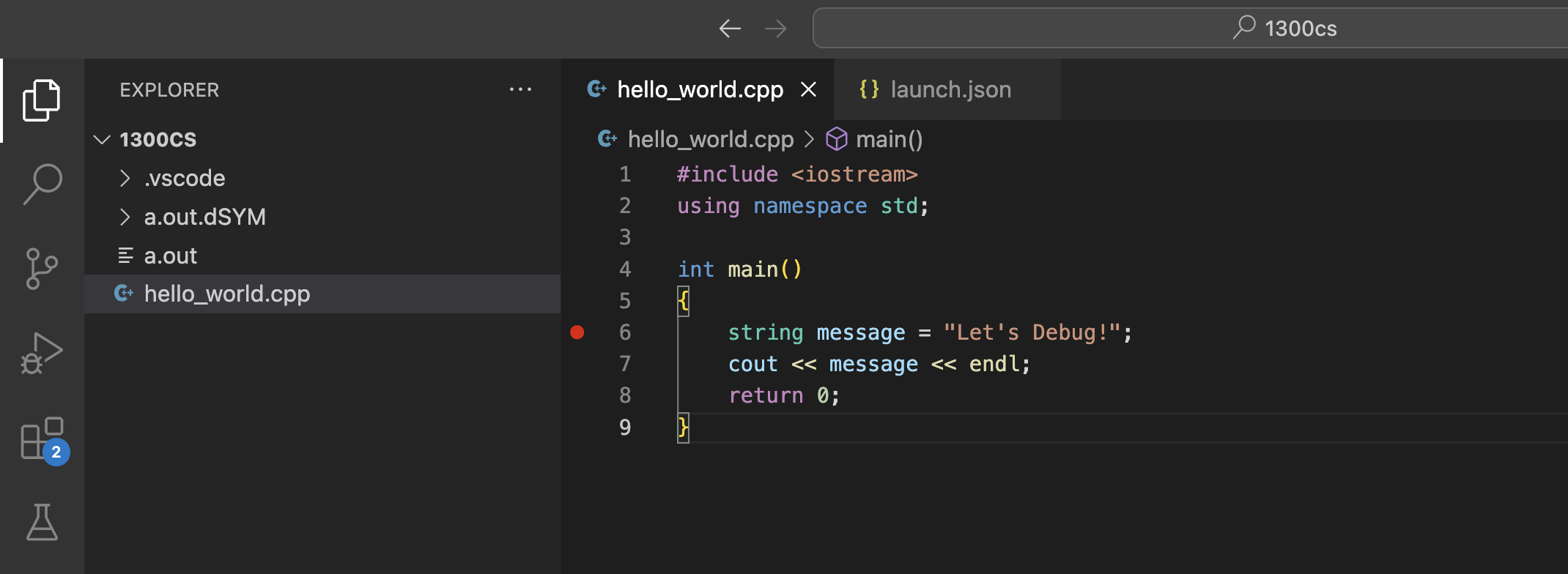Close the hello_world.cpp editor tab
The height and width of the screenshot is (574, 1568).
coord(808,89)
